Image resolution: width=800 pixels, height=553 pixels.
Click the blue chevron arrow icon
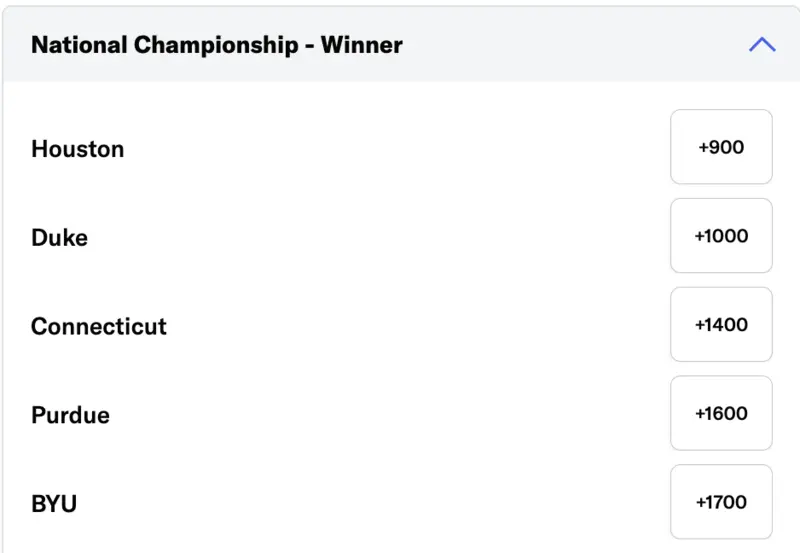(x=762, y=45)
